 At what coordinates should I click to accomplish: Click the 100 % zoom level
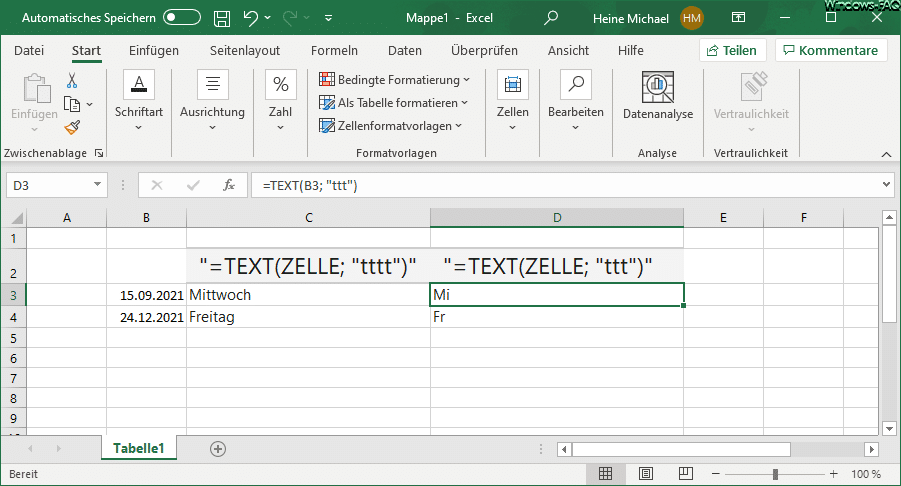coord(865,474)
